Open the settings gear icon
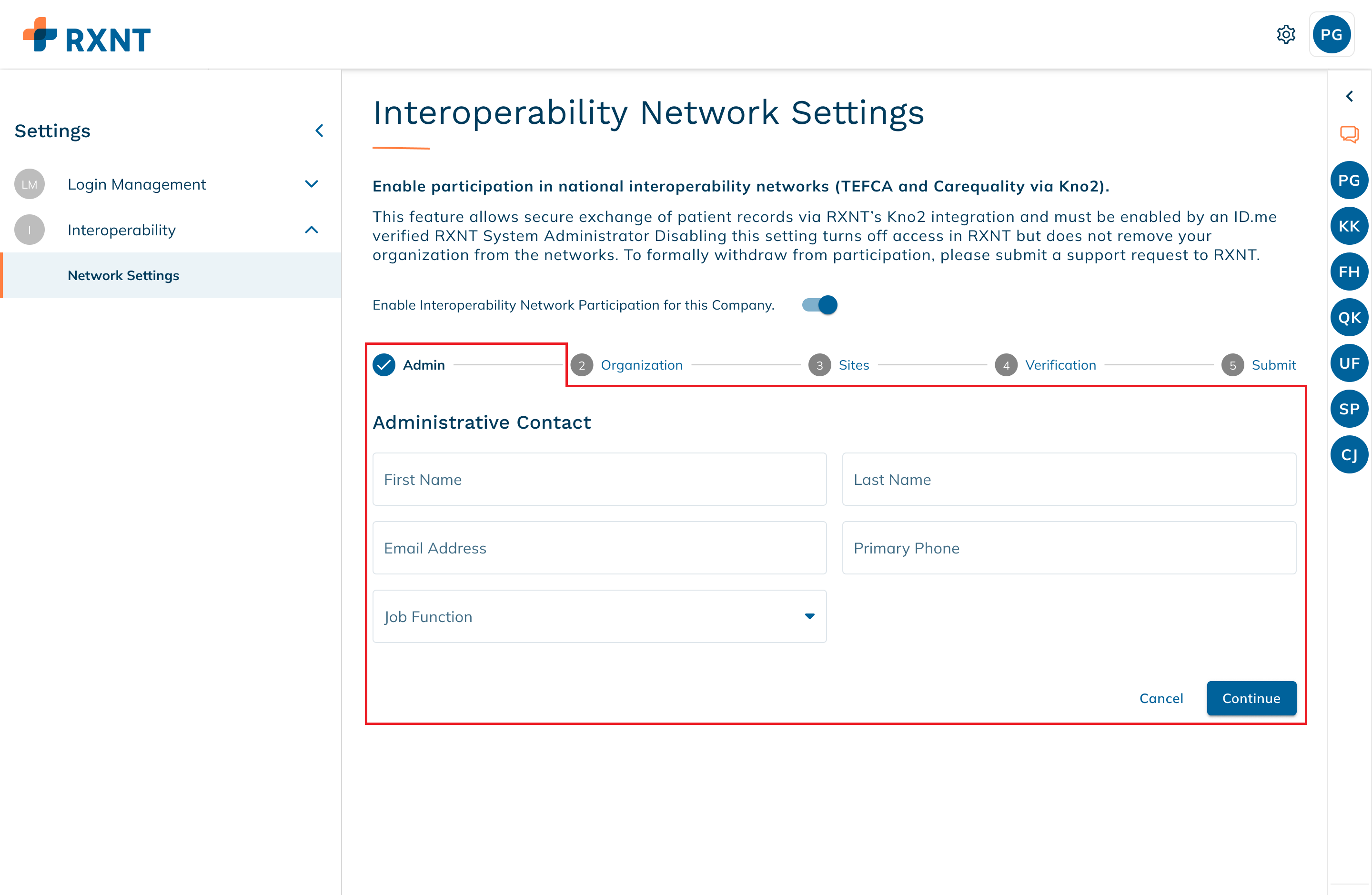 coord(1286,35)
